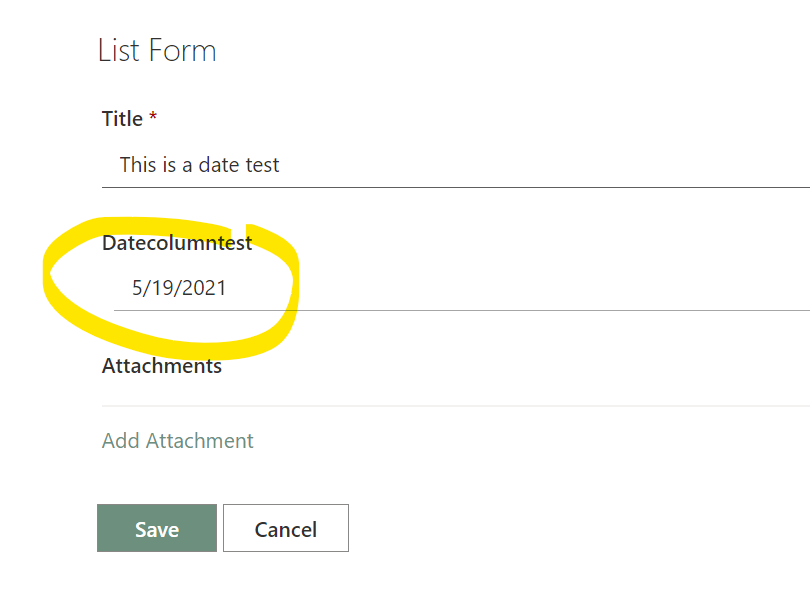Select the word 'test' in the Title field
810x612 pixels.
pyautogui.click(x=264, y=165)
